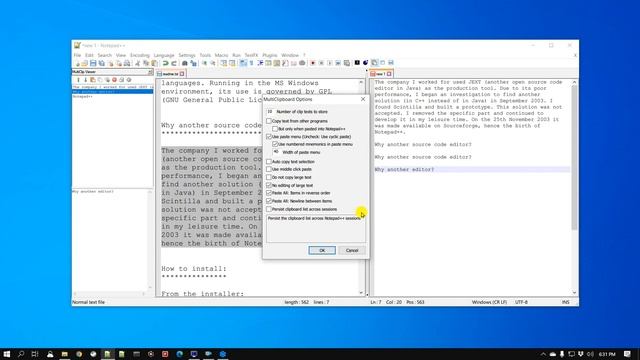
Task: Click the 'How to install:' line in readme
Action: point(193,269)
